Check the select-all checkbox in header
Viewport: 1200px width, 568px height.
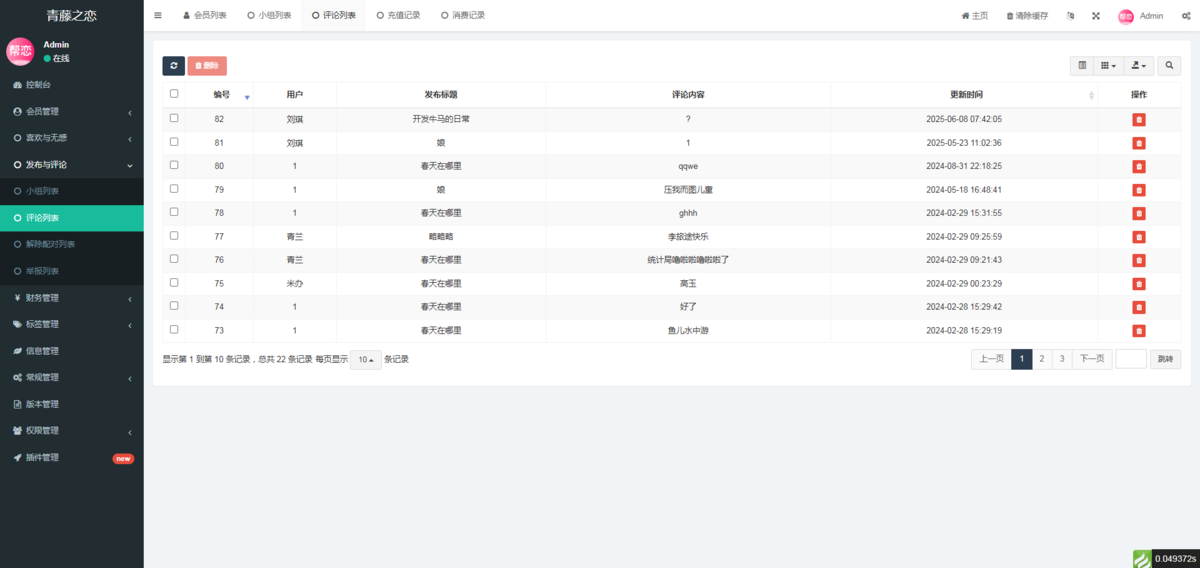point(174,94)
